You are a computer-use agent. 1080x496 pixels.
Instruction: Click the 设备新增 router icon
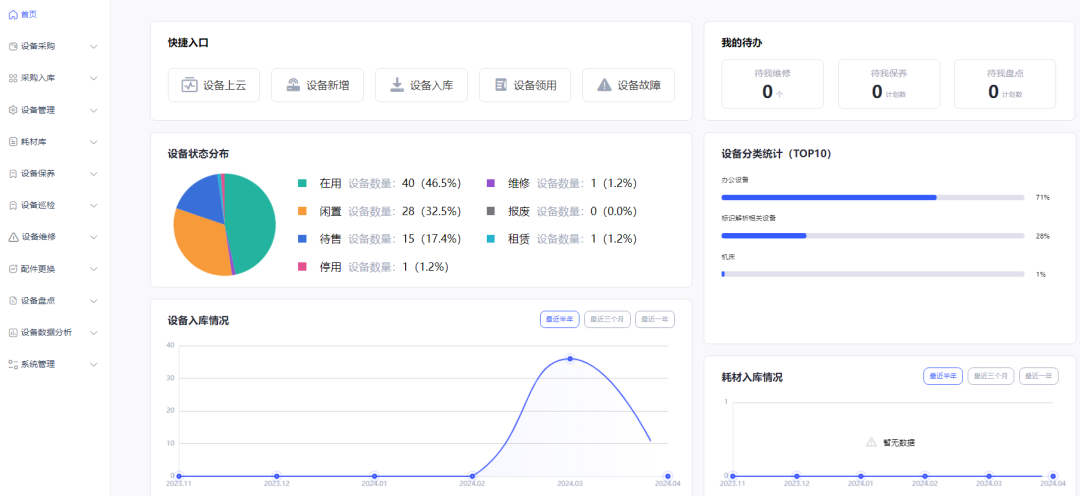coord(293,85)
